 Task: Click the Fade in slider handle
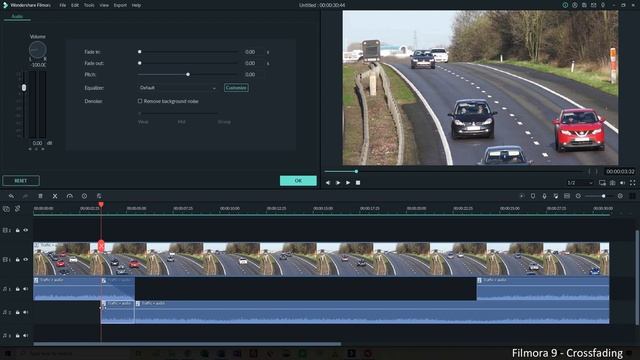(x=140, y=52)
